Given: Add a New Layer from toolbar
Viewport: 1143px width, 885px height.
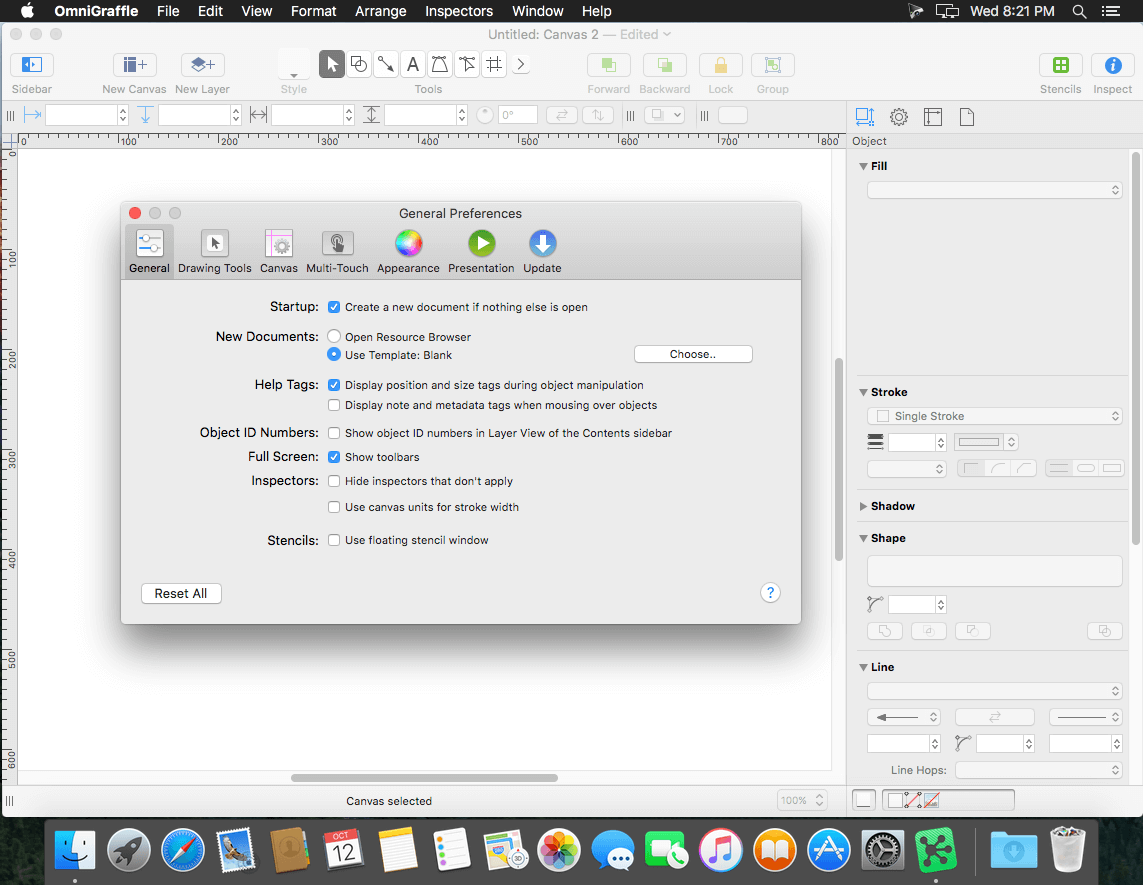Looking at the screenshot, I should 202,65.
